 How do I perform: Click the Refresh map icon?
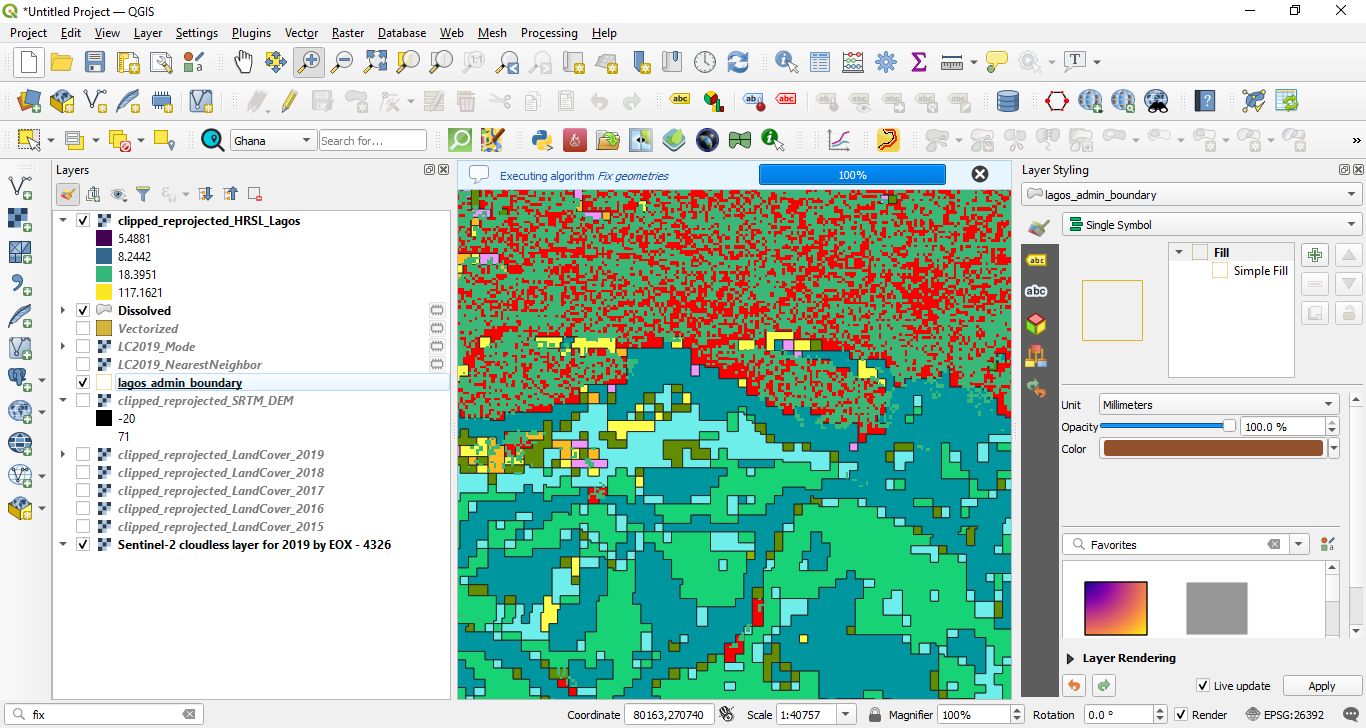point(738,62)
